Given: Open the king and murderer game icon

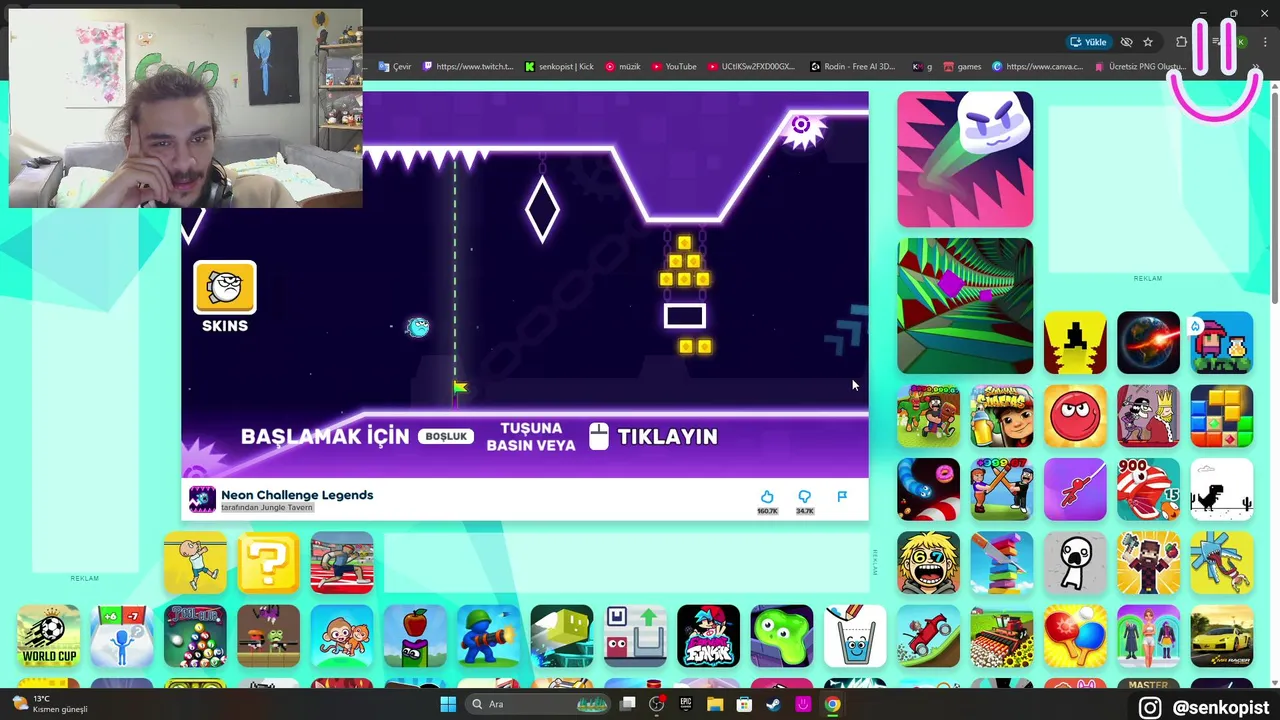Looking at the screenshot, I should [1148, 416].
